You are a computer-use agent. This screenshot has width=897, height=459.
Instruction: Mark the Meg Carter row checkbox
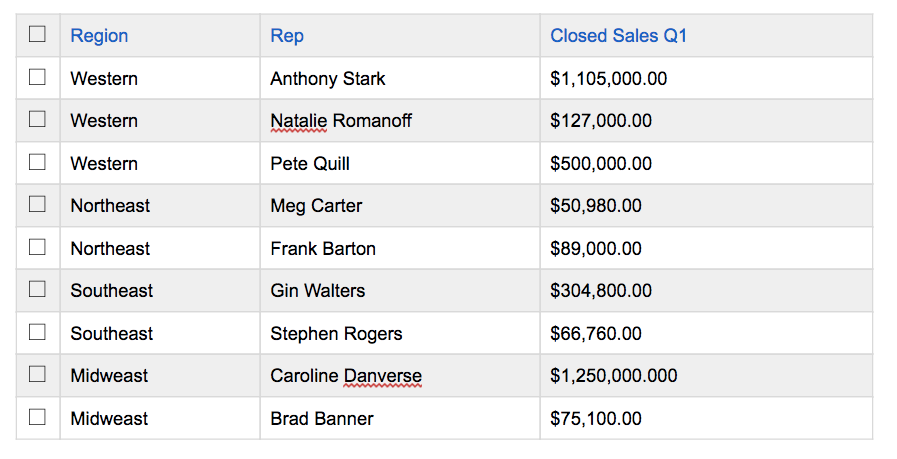coord(38,204)
